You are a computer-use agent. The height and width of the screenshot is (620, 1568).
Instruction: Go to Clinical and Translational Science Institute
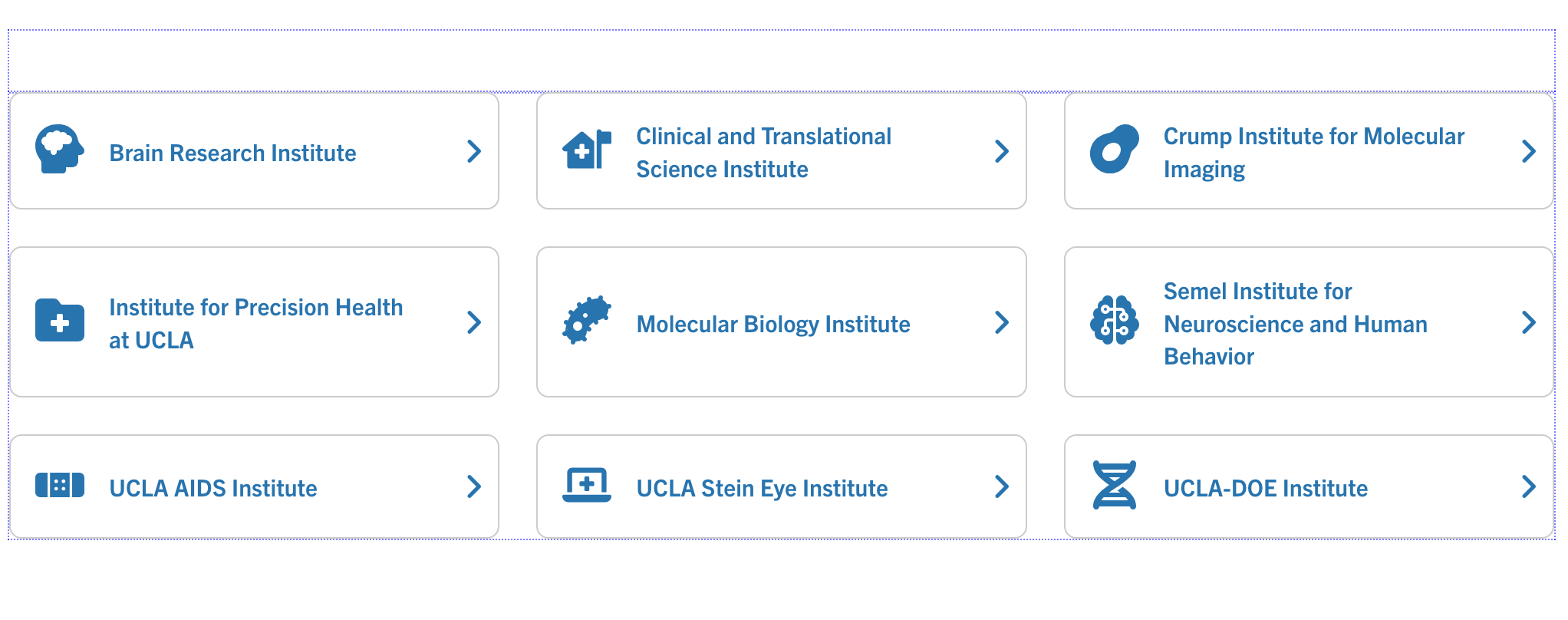pos(763,153)
